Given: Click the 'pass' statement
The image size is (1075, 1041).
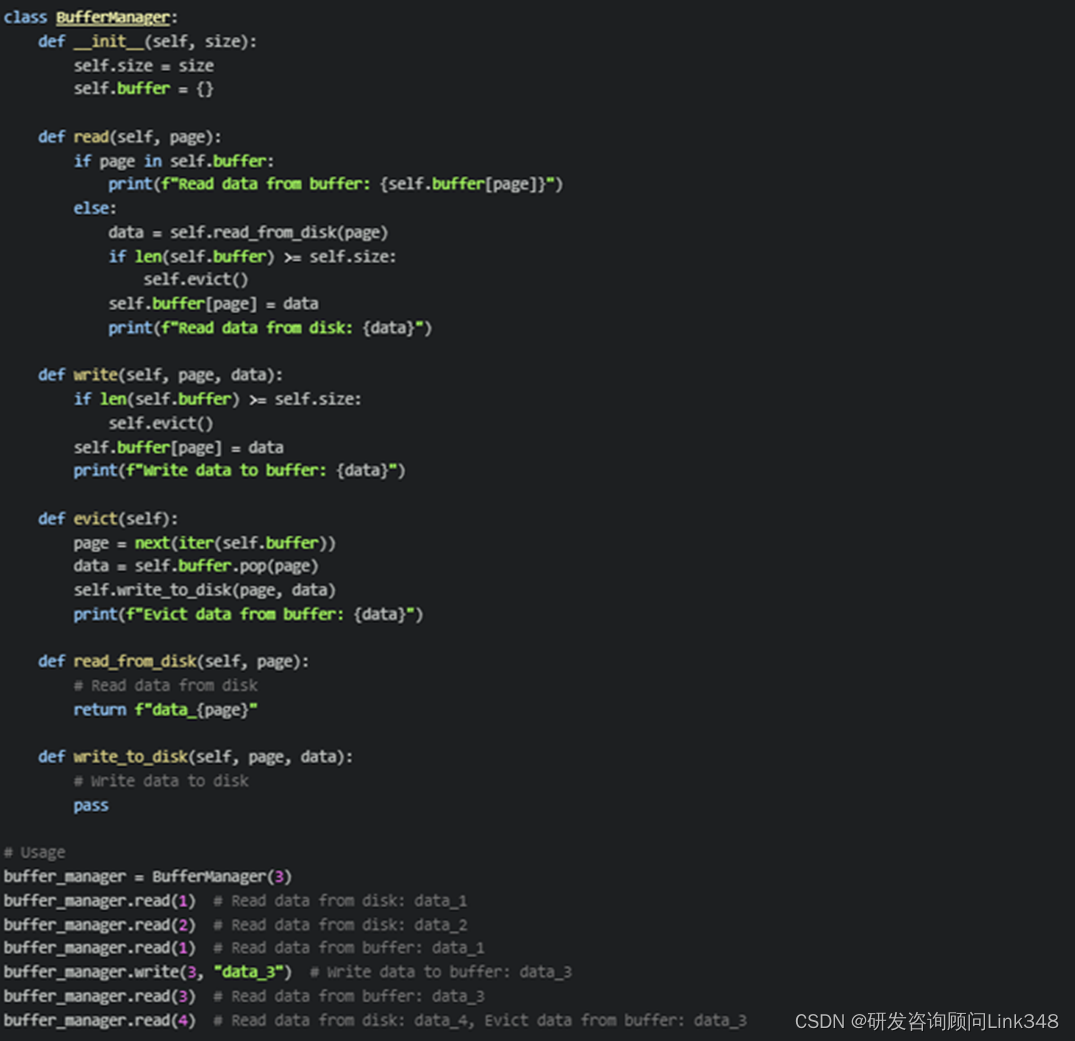Looking at the screenshot, I should tap(90, 804).
